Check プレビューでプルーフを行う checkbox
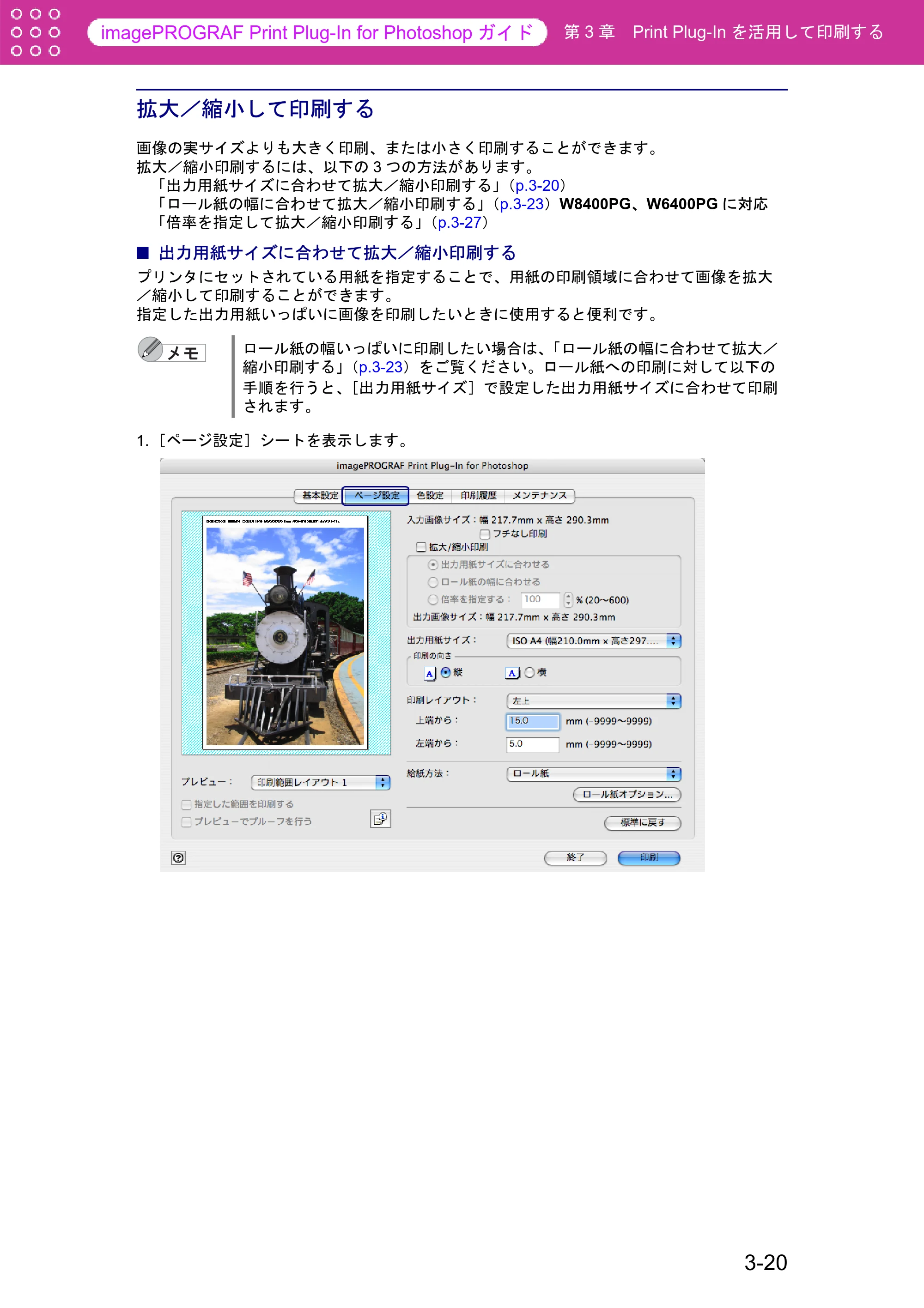 [x=186, y=822]
